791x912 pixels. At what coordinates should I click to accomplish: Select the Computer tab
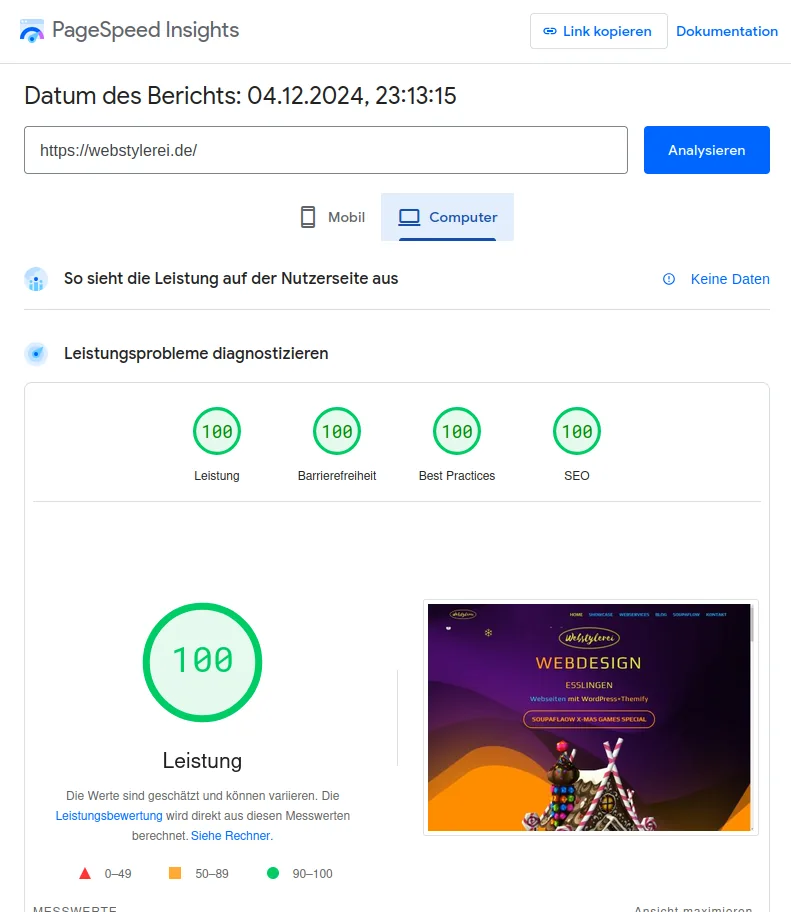click(x=447, y=217)
